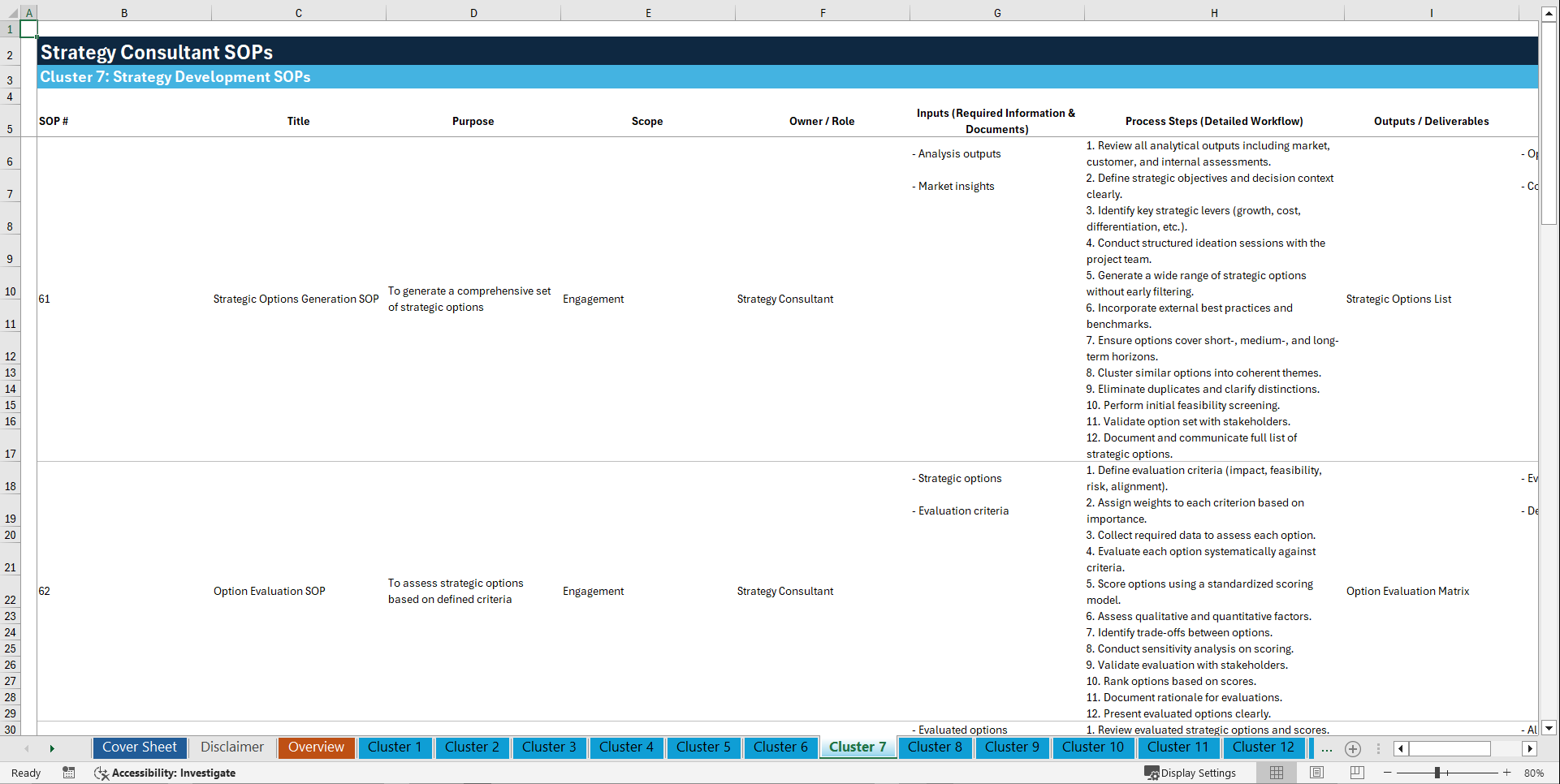Viewport: 1560px width, 784px height.
Task: Open the Disclaimer sheet tab
Action: coord(231,747)
